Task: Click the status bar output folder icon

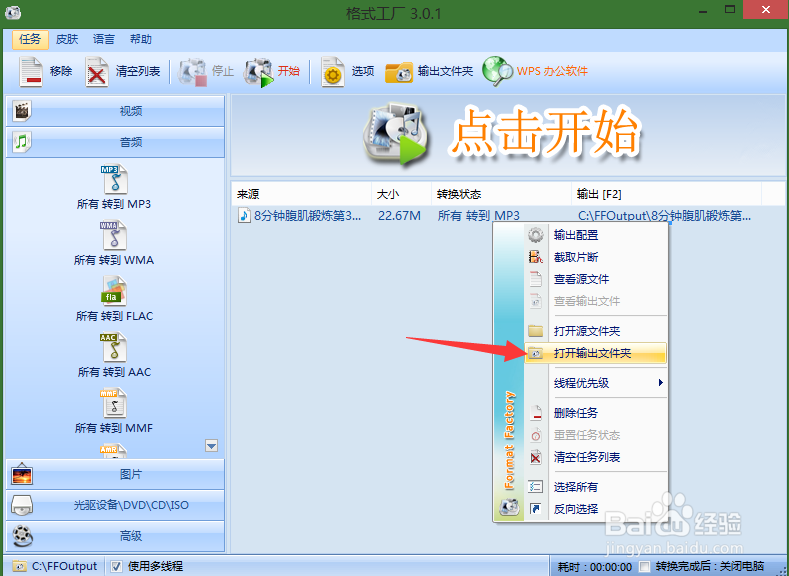Action: coord(19,566)
